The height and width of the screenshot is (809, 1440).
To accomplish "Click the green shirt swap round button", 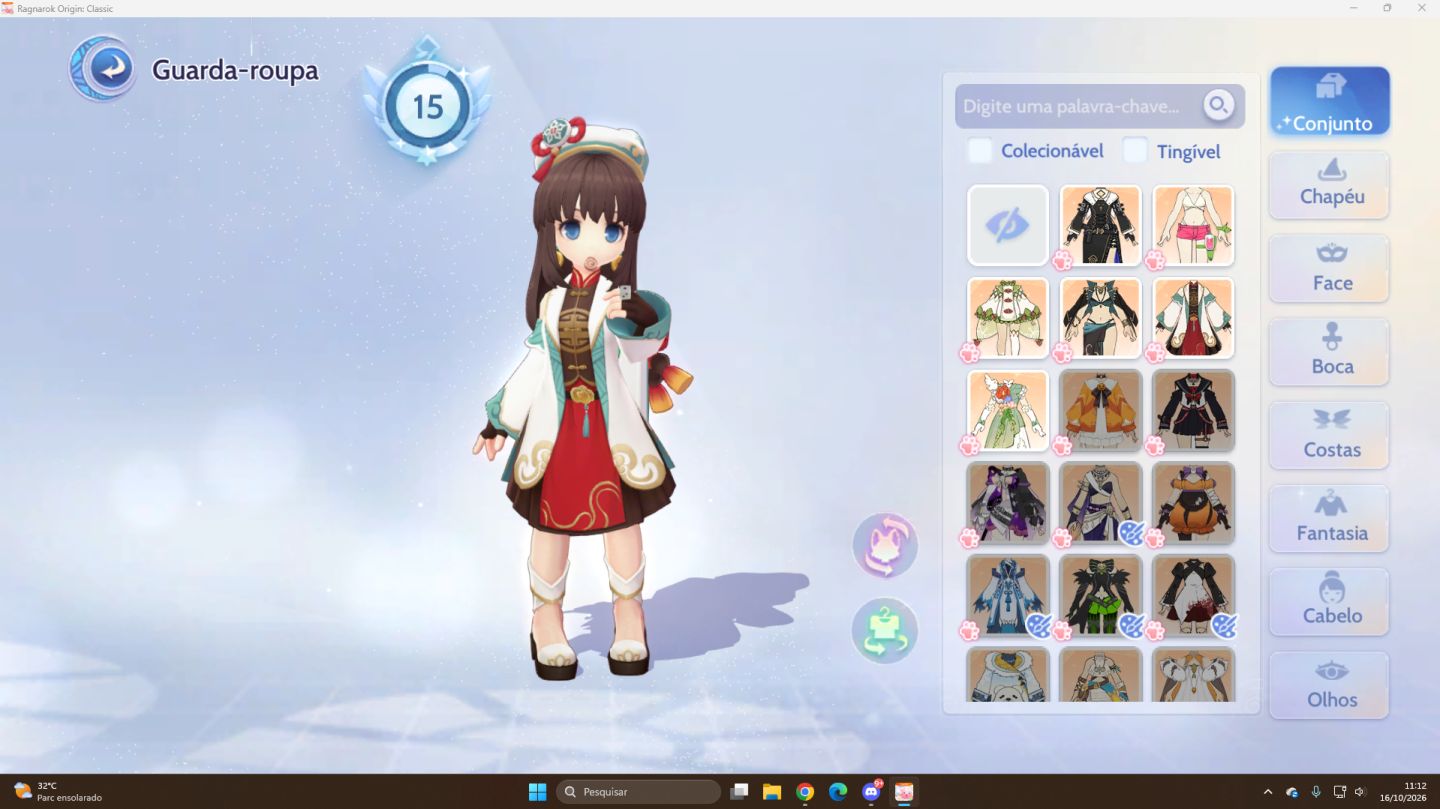I will (885, 631).
